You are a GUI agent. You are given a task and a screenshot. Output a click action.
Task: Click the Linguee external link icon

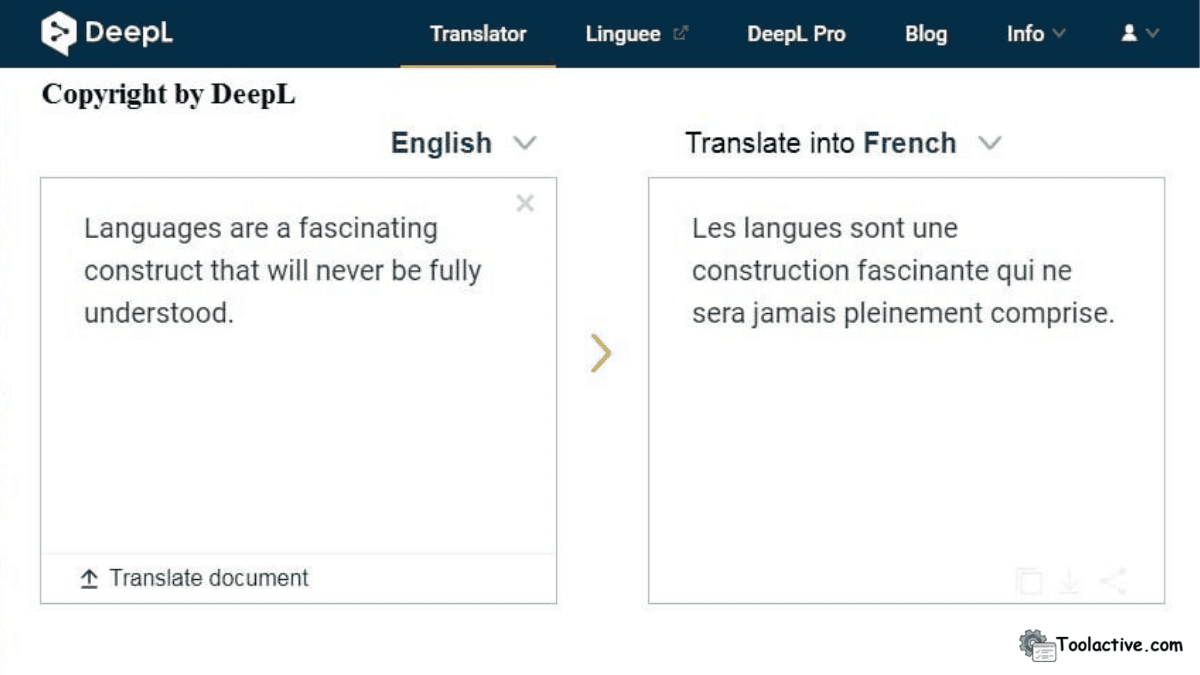click(682, 32)
